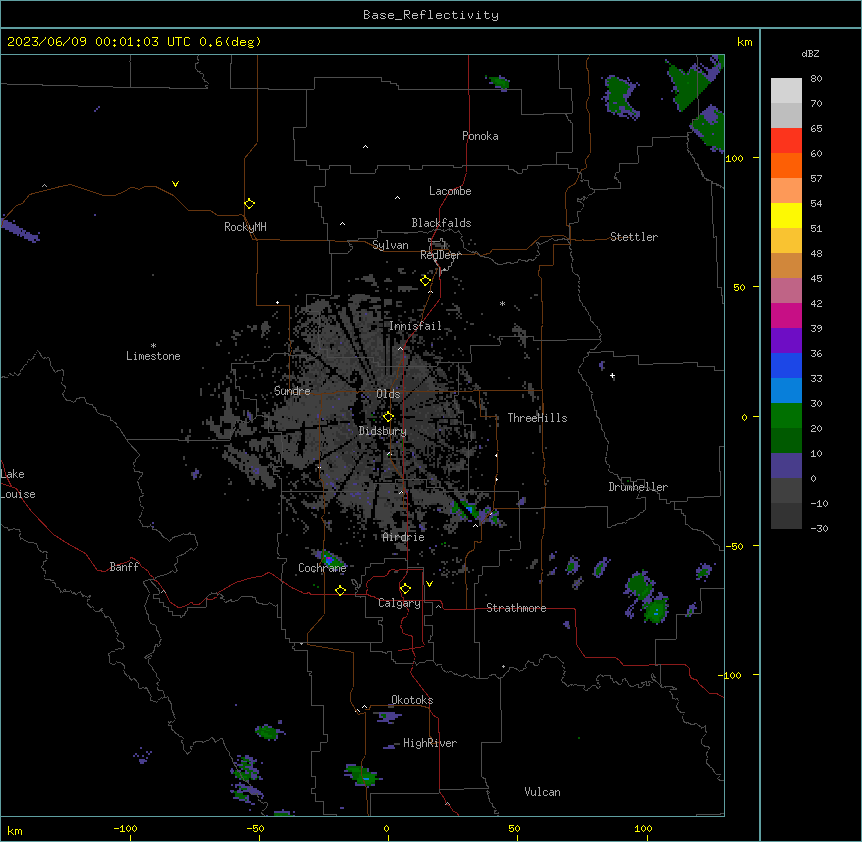862x842 pixels.
Task: Click the yellow V marker east of Calgary
Action: [429, 584]
